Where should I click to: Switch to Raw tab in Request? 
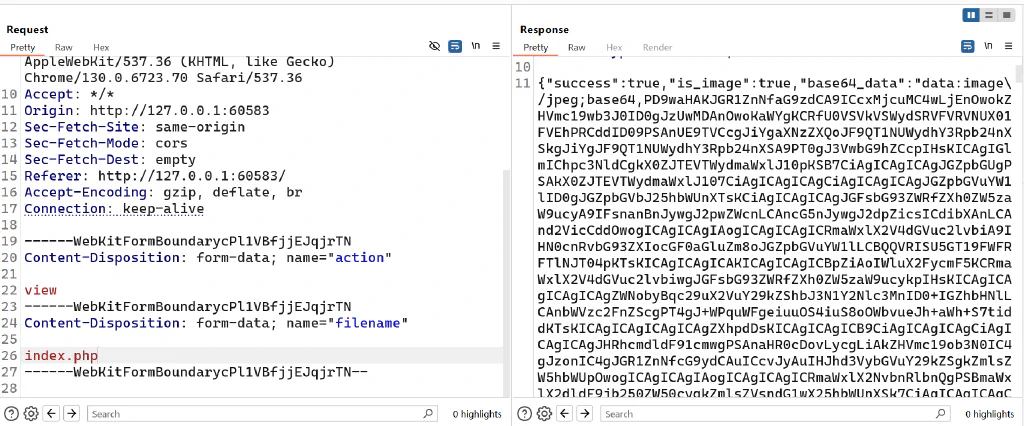pyautogui.click(x=64, y=48)
